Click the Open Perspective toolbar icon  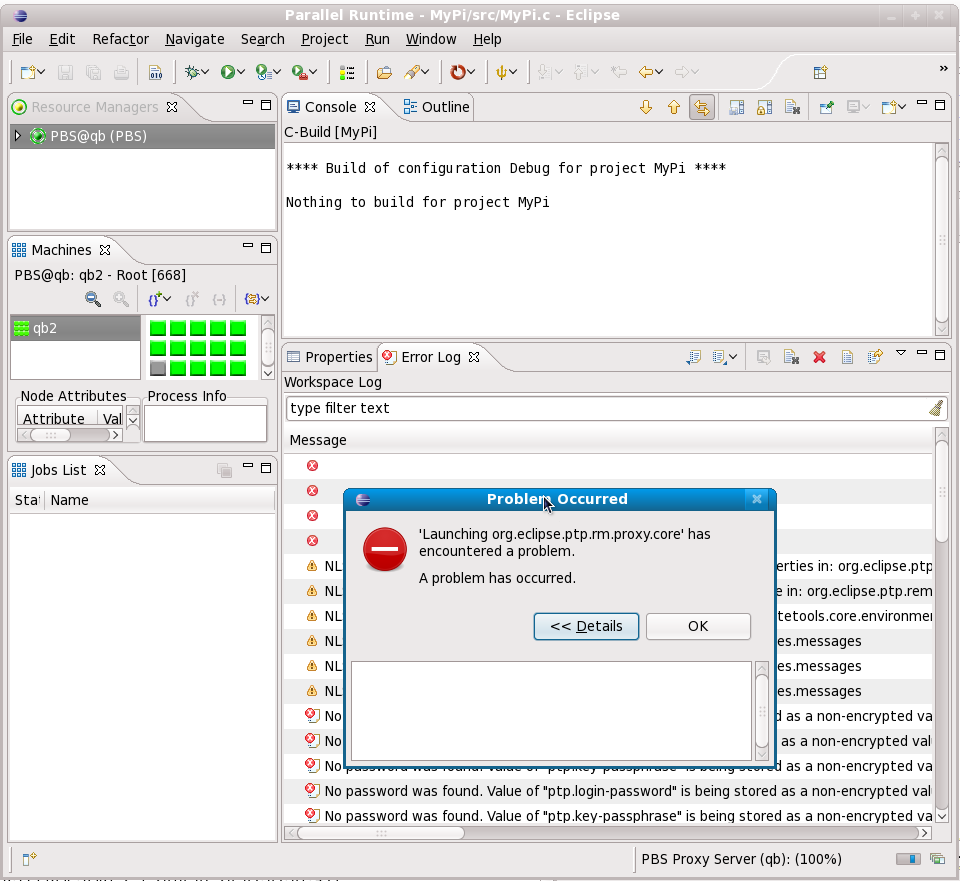pyautogui.click(x=820, y=72)
